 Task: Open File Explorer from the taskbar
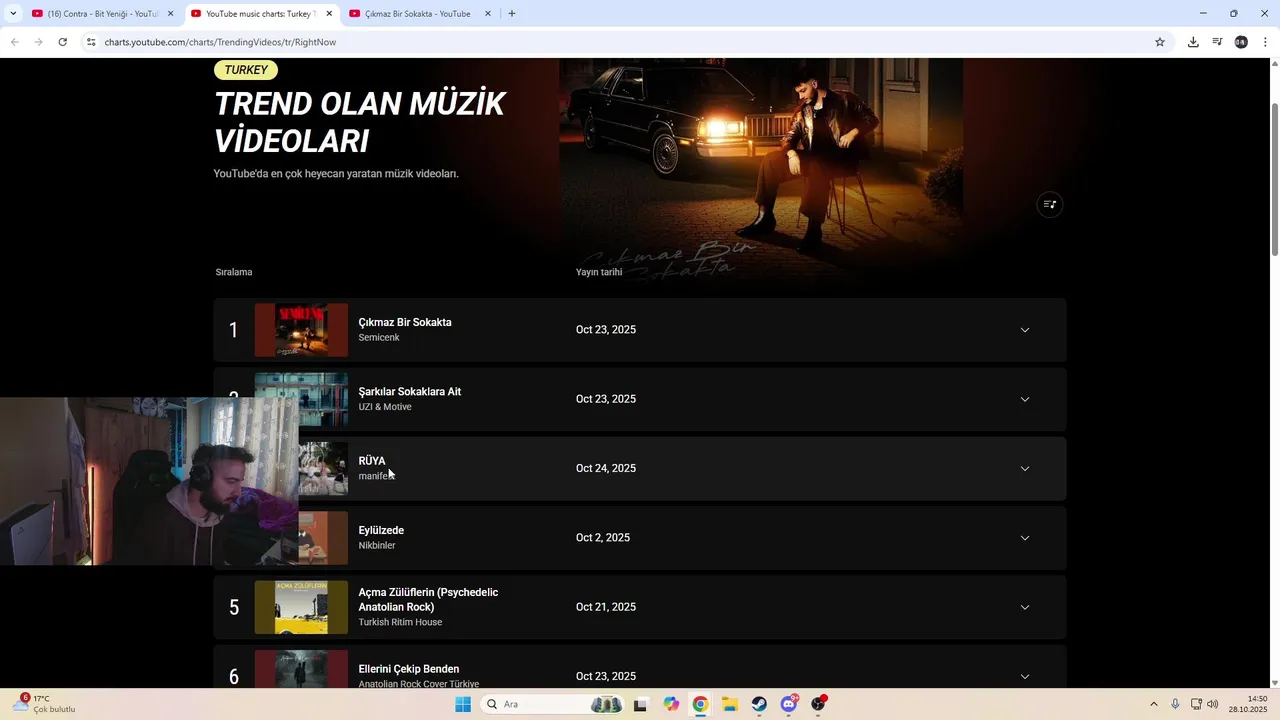pos(730,704)
